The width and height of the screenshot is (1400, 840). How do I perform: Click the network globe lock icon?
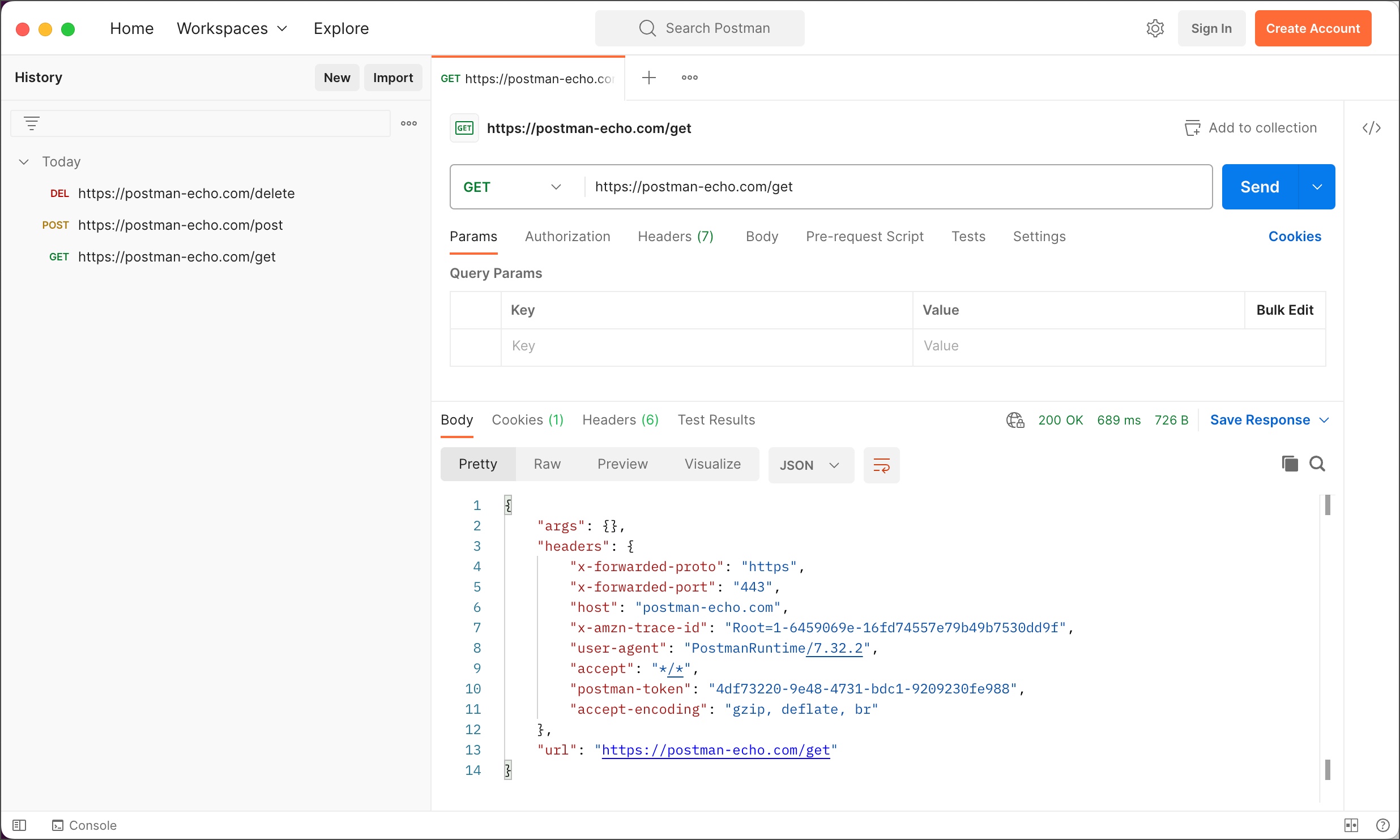pos(1015,420)
